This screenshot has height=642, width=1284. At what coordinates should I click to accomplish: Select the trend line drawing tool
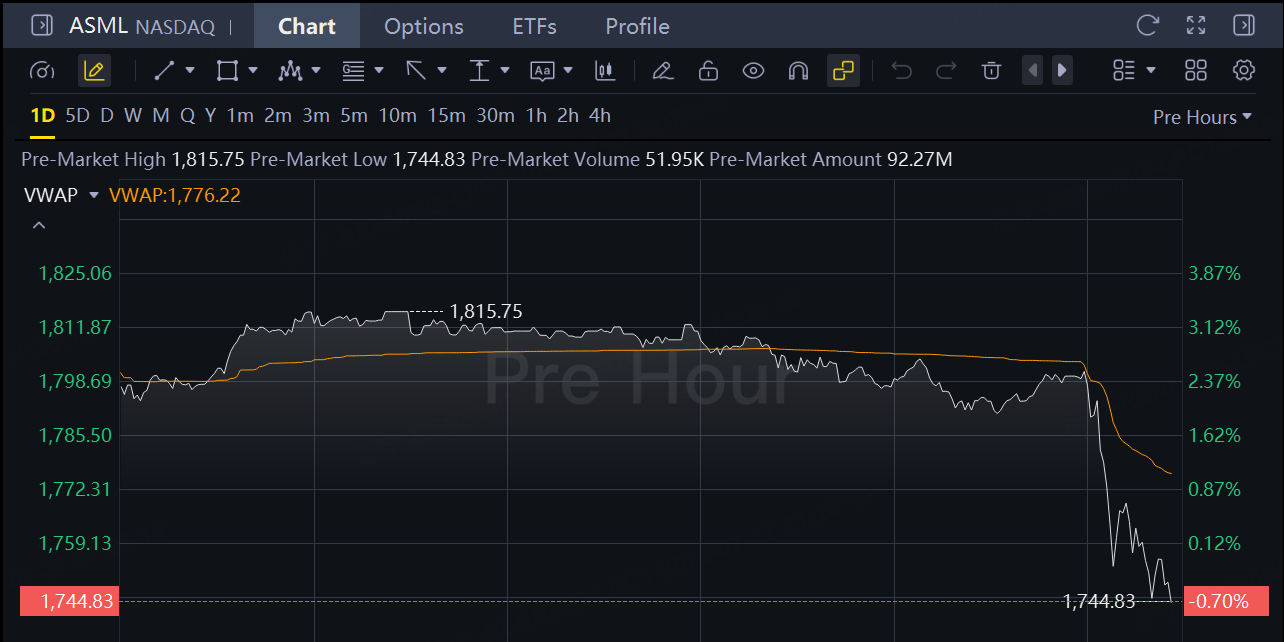coord(165,70)
